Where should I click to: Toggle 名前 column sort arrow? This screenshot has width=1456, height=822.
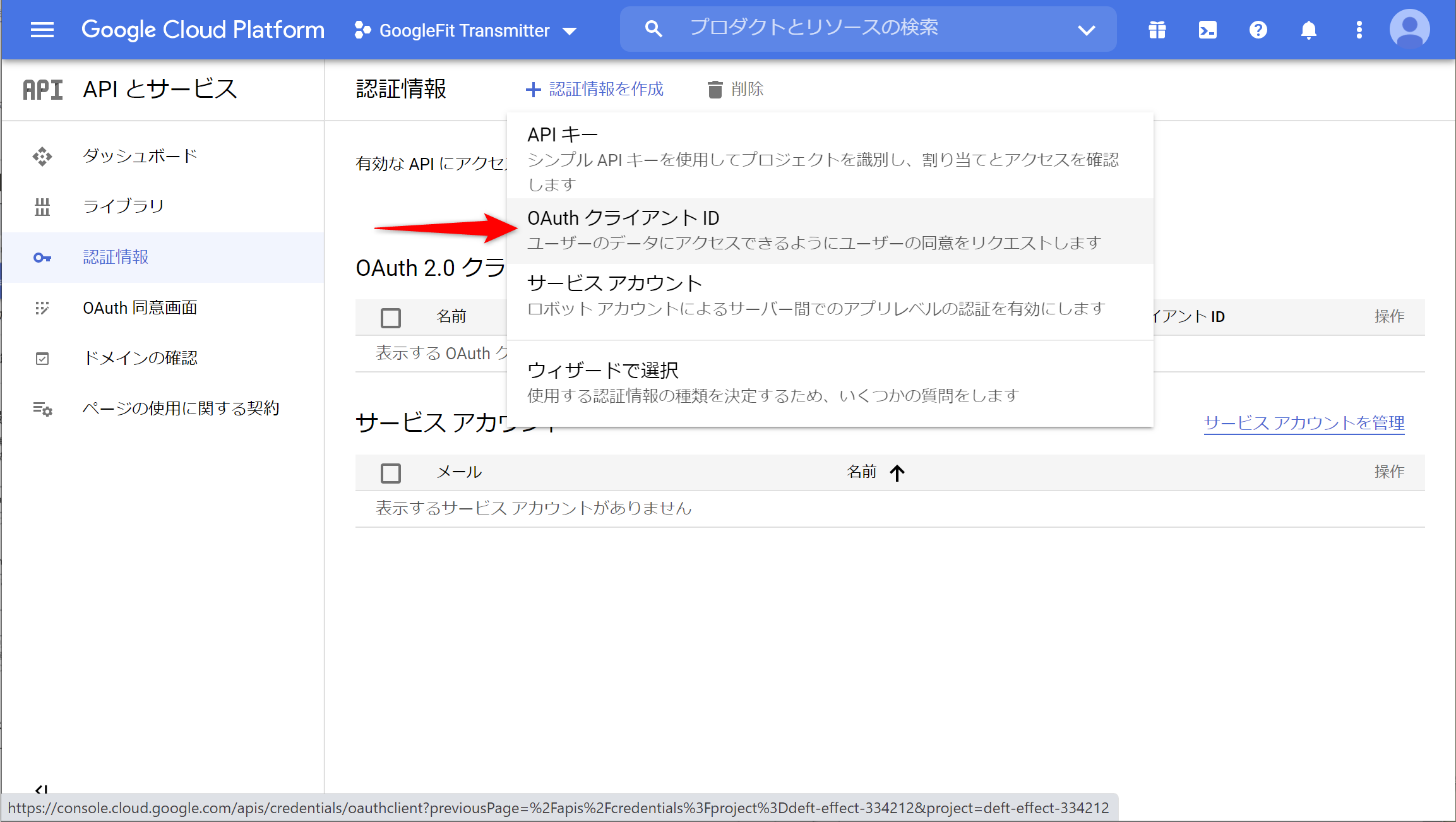(x=897, y=472)
